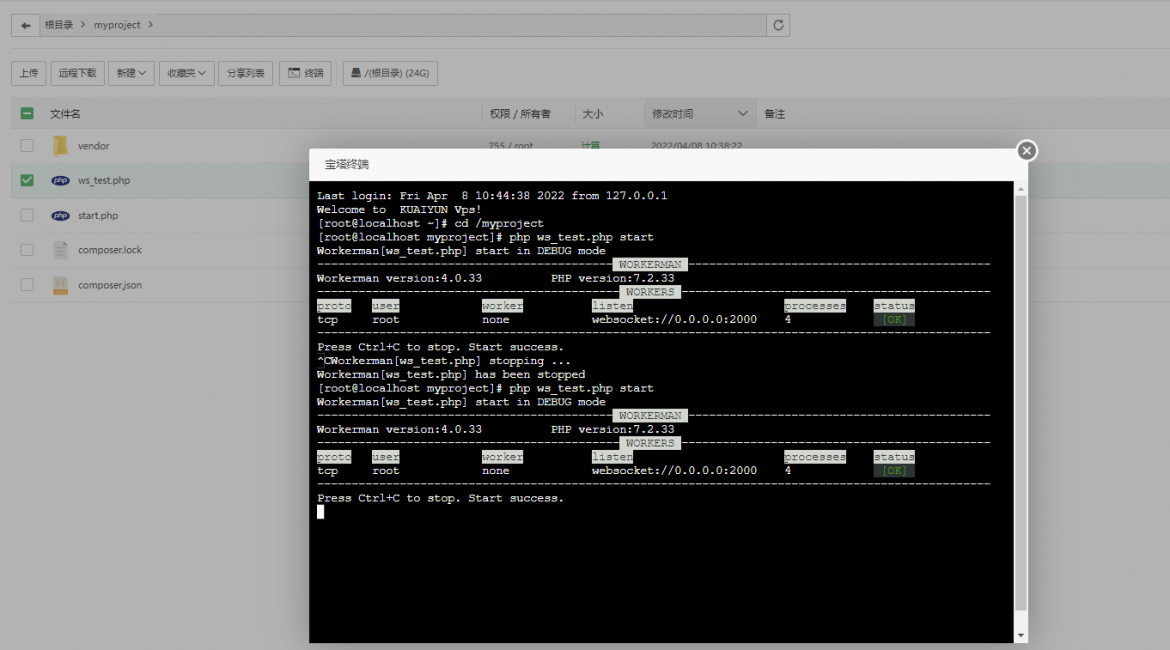Click the terminal cursor block
The height and width of the screenshot is (650, 1170).
pos(320,512)
